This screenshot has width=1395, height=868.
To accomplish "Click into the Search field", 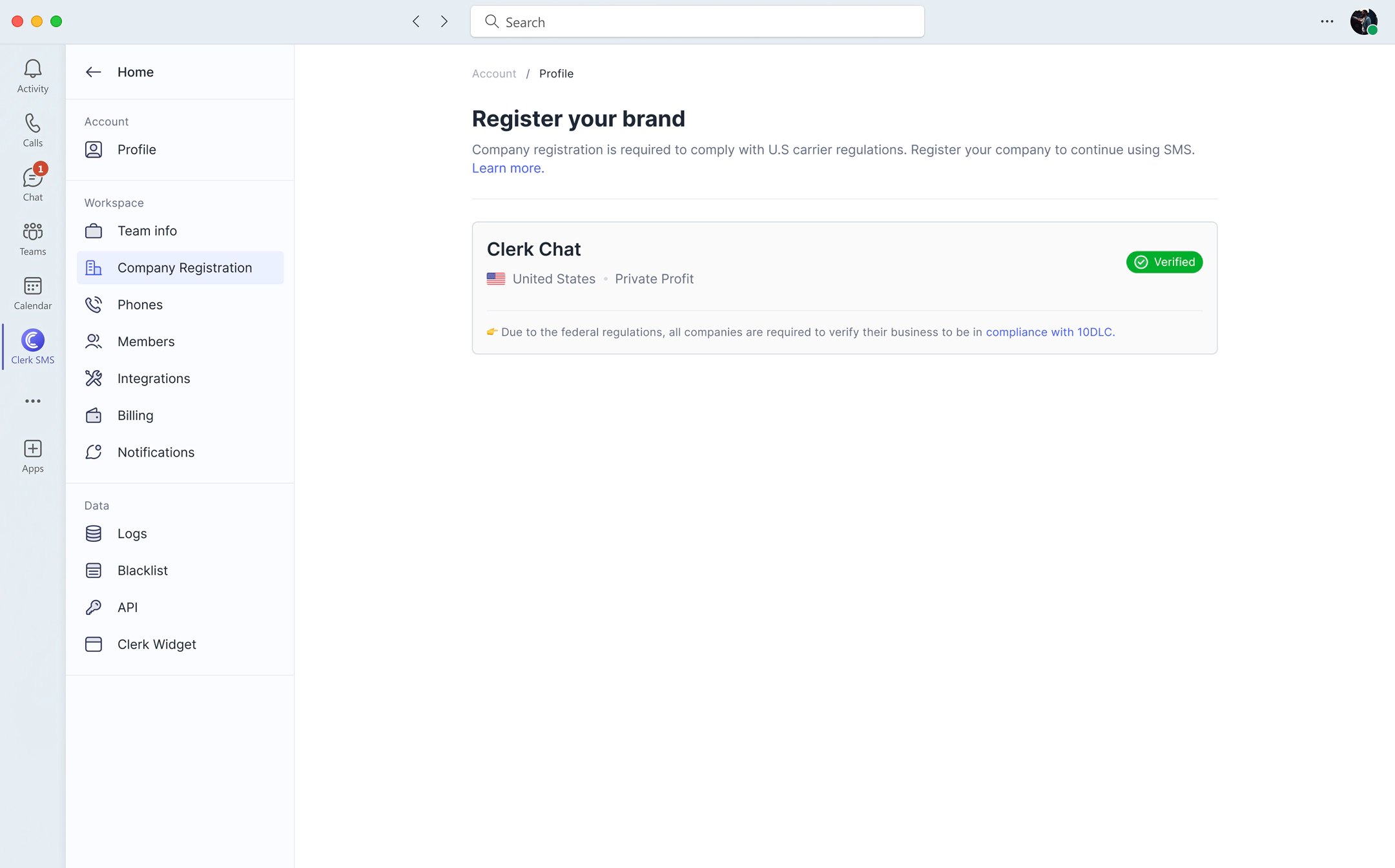I will point(697,21).
